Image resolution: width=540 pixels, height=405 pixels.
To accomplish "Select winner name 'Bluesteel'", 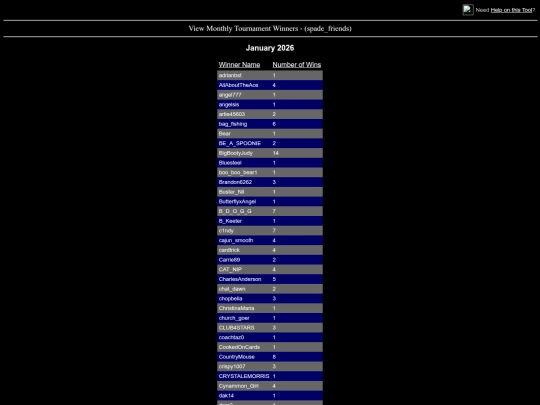I will click(230, 163).
